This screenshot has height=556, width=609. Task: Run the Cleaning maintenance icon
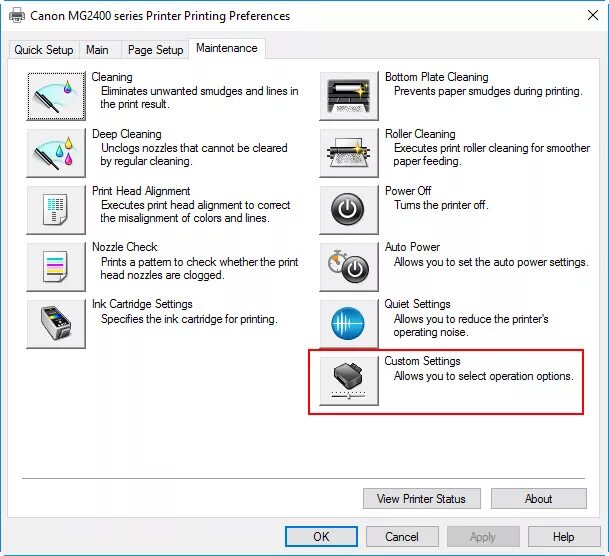pyautogui.click(x=56, y=96)
